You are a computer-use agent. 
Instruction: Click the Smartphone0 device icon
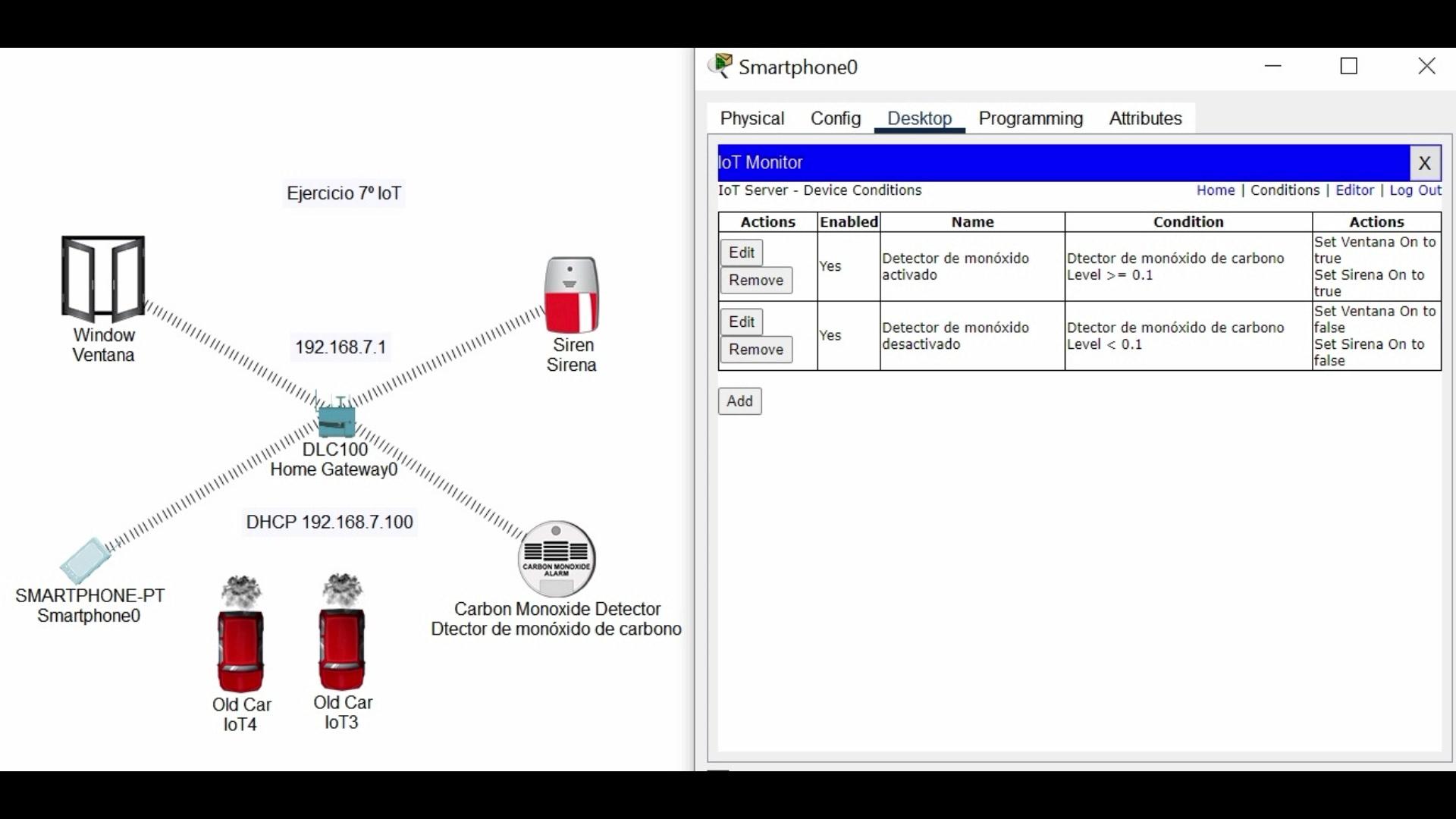[86, 560]
